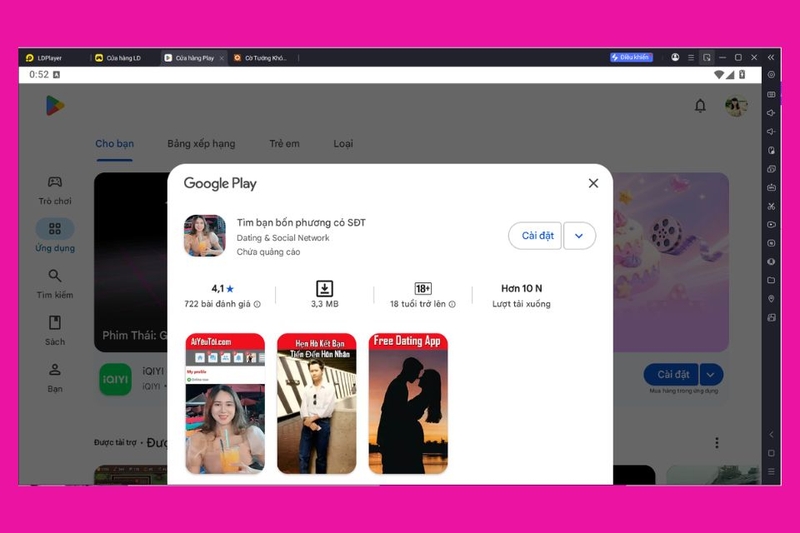
Task: Switch to the Trẻ em tab
Action: 284,144
